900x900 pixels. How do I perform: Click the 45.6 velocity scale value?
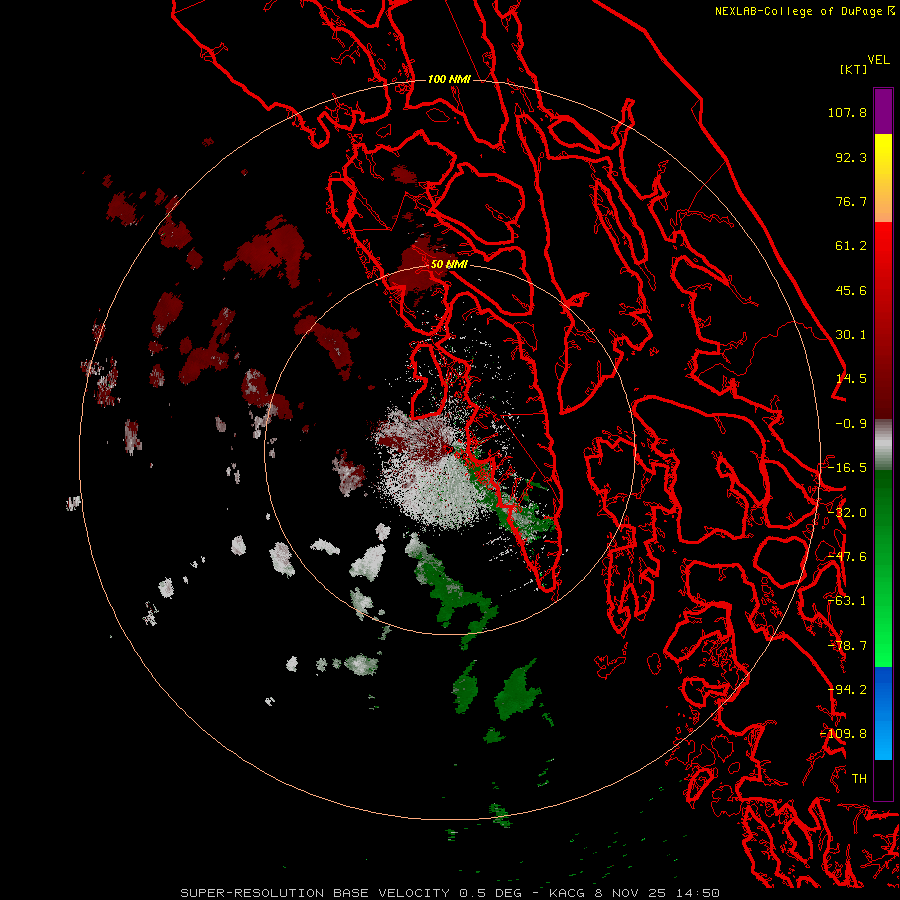click(851, 290)
